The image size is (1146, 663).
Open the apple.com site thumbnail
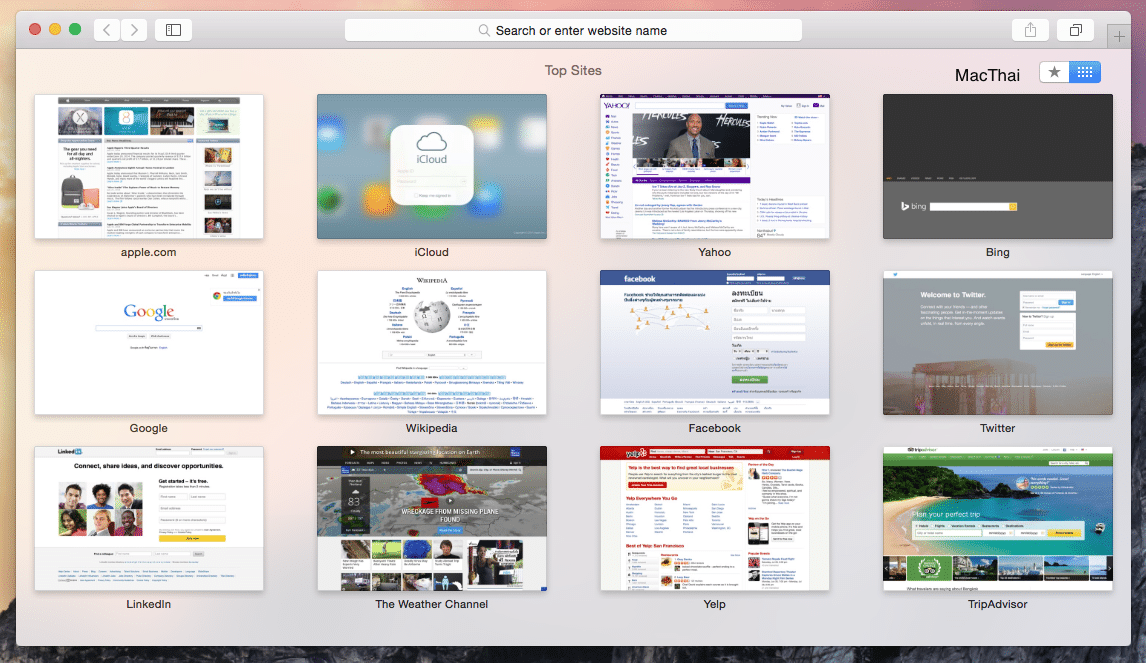click(149, 166)
